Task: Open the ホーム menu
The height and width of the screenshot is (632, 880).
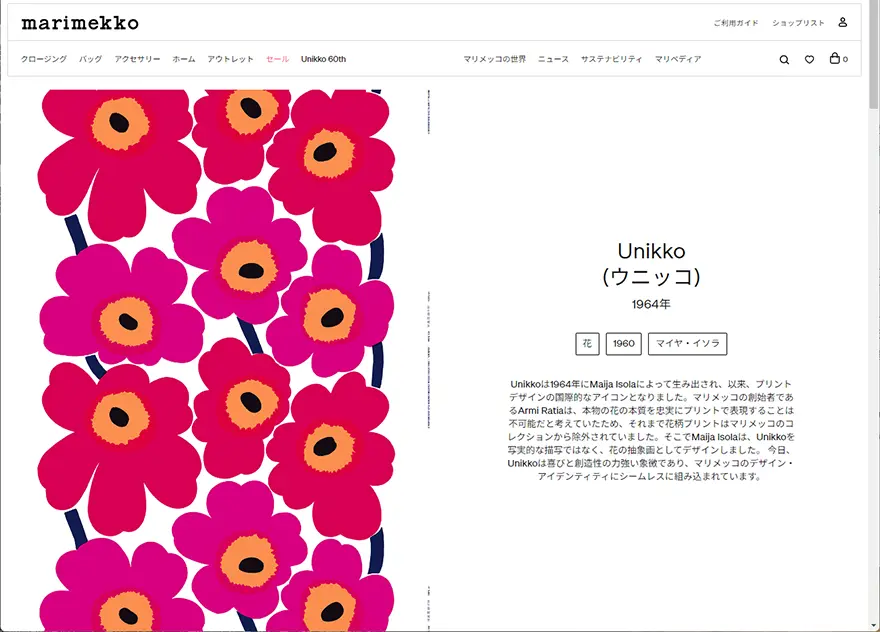Action: [184, 59]
